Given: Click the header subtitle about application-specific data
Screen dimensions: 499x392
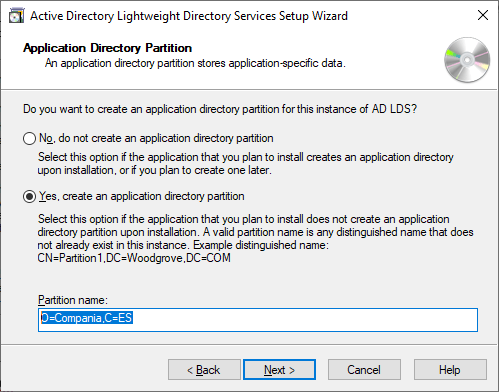Looking at the screenshot, I should tap(195, 63).
